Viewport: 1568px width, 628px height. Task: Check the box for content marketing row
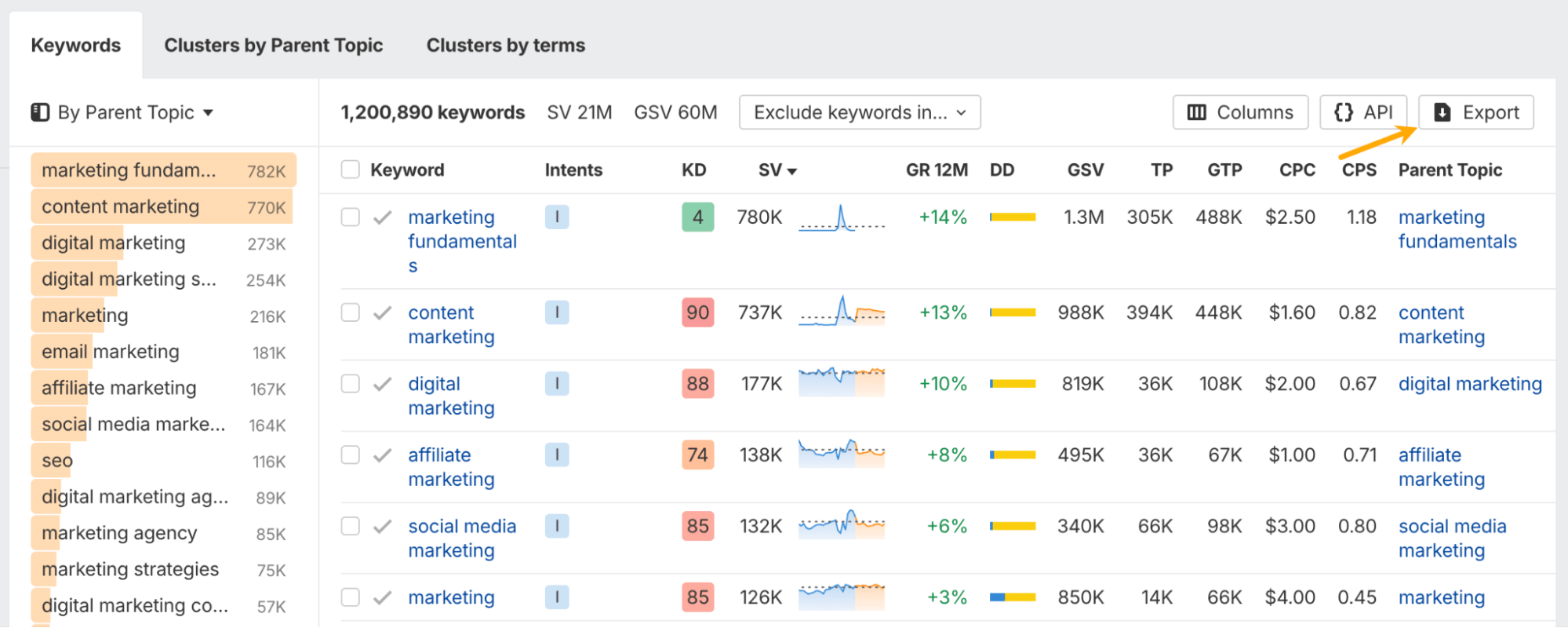pos(351,312)
